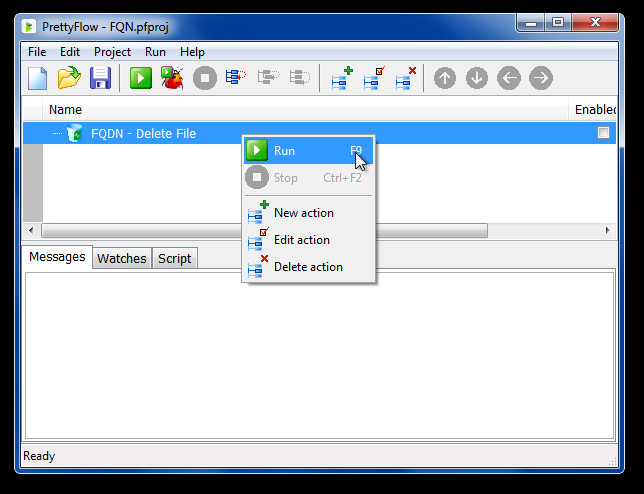Open the File menu
Image resolution: width=644 pixels, height=494 pixels.
(37, 52)
